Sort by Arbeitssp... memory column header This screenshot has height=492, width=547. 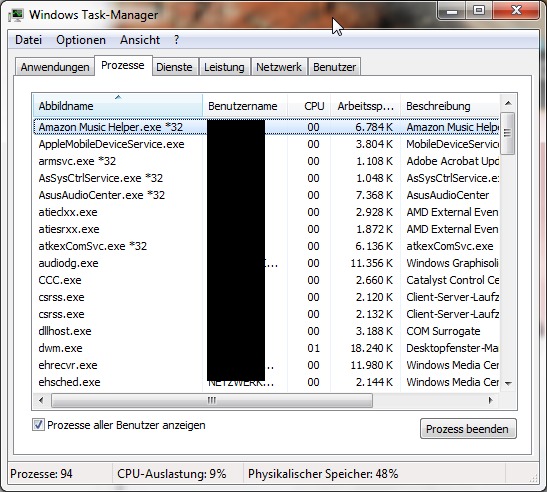click(365, 106)
